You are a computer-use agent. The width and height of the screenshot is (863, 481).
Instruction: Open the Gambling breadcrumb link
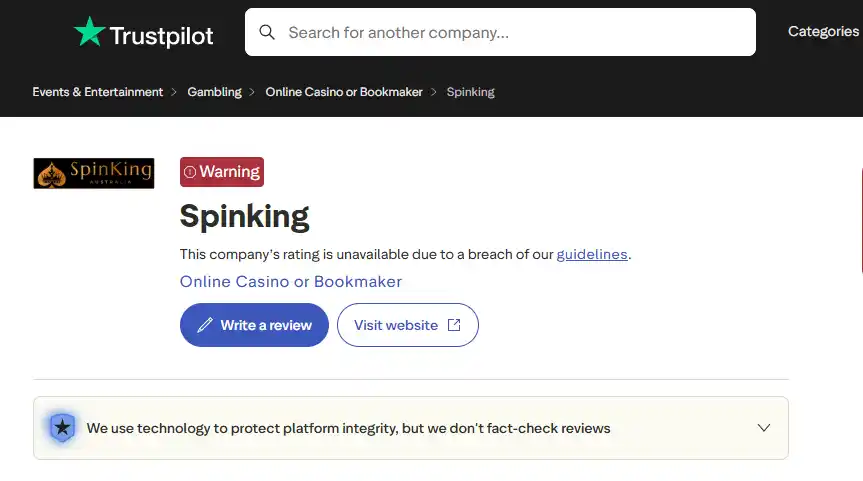pos(214,92)
